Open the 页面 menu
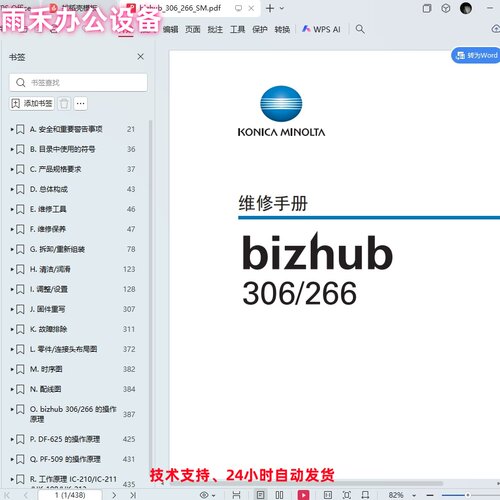This screenshot has height=500, width=500. point(193,29)
